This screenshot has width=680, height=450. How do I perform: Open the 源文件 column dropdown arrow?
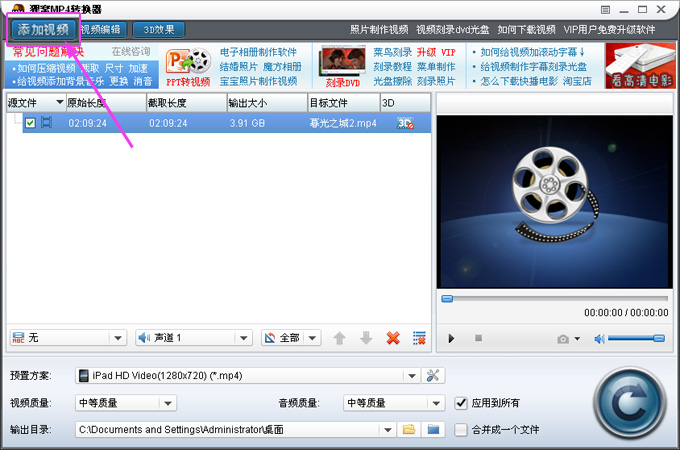click(x=60, y=103)
